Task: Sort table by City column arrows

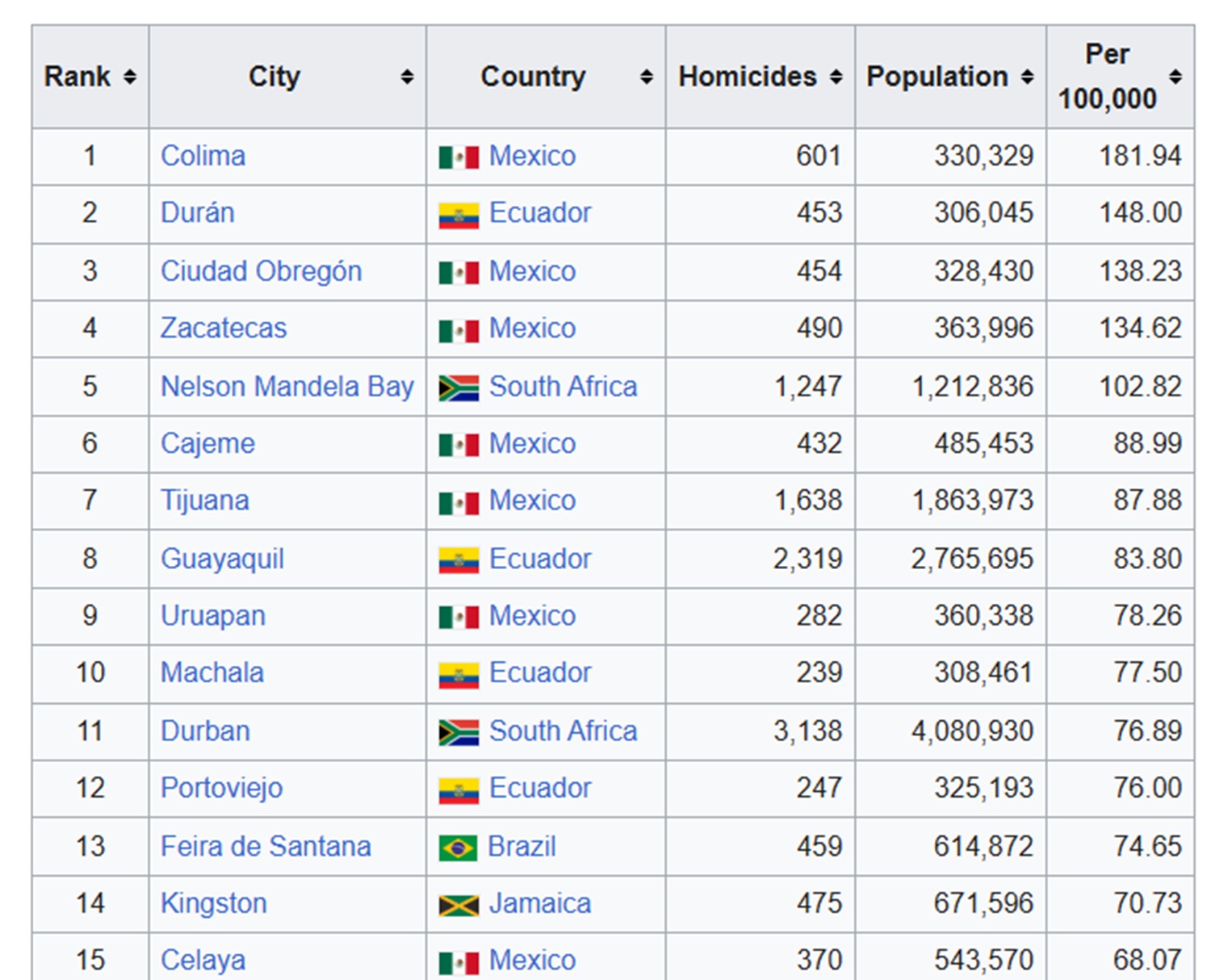Action: click(408, 77)
